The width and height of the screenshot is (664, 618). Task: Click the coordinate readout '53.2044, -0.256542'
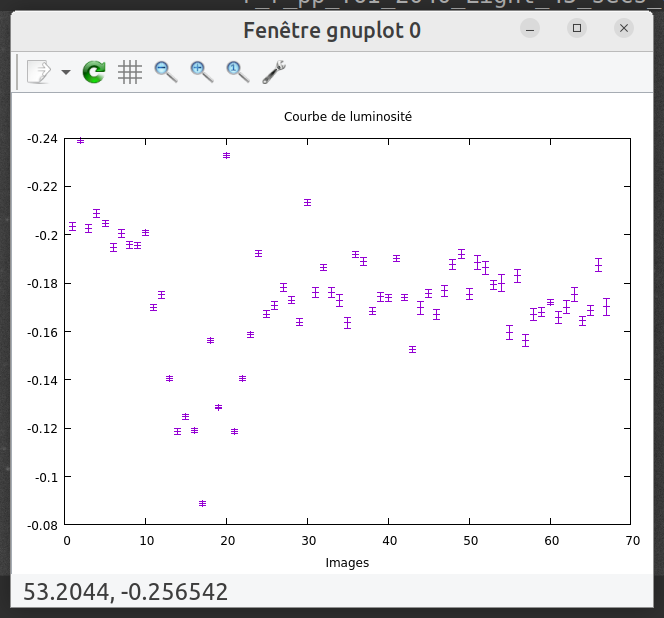[x=125, y=592]
